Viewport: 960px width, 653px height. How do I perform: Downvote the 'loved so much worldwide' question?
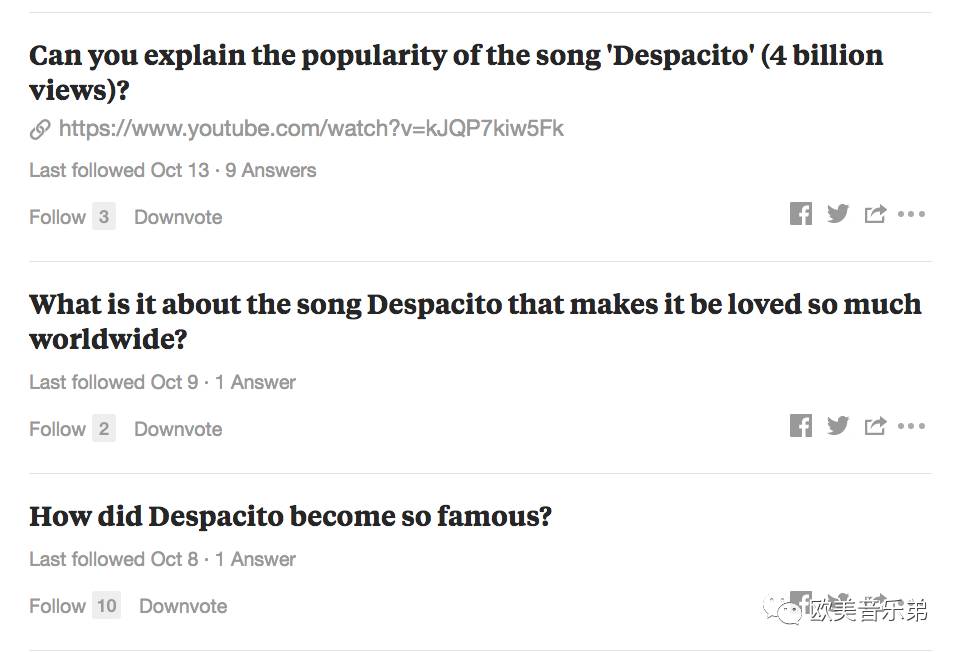[178, 429]
